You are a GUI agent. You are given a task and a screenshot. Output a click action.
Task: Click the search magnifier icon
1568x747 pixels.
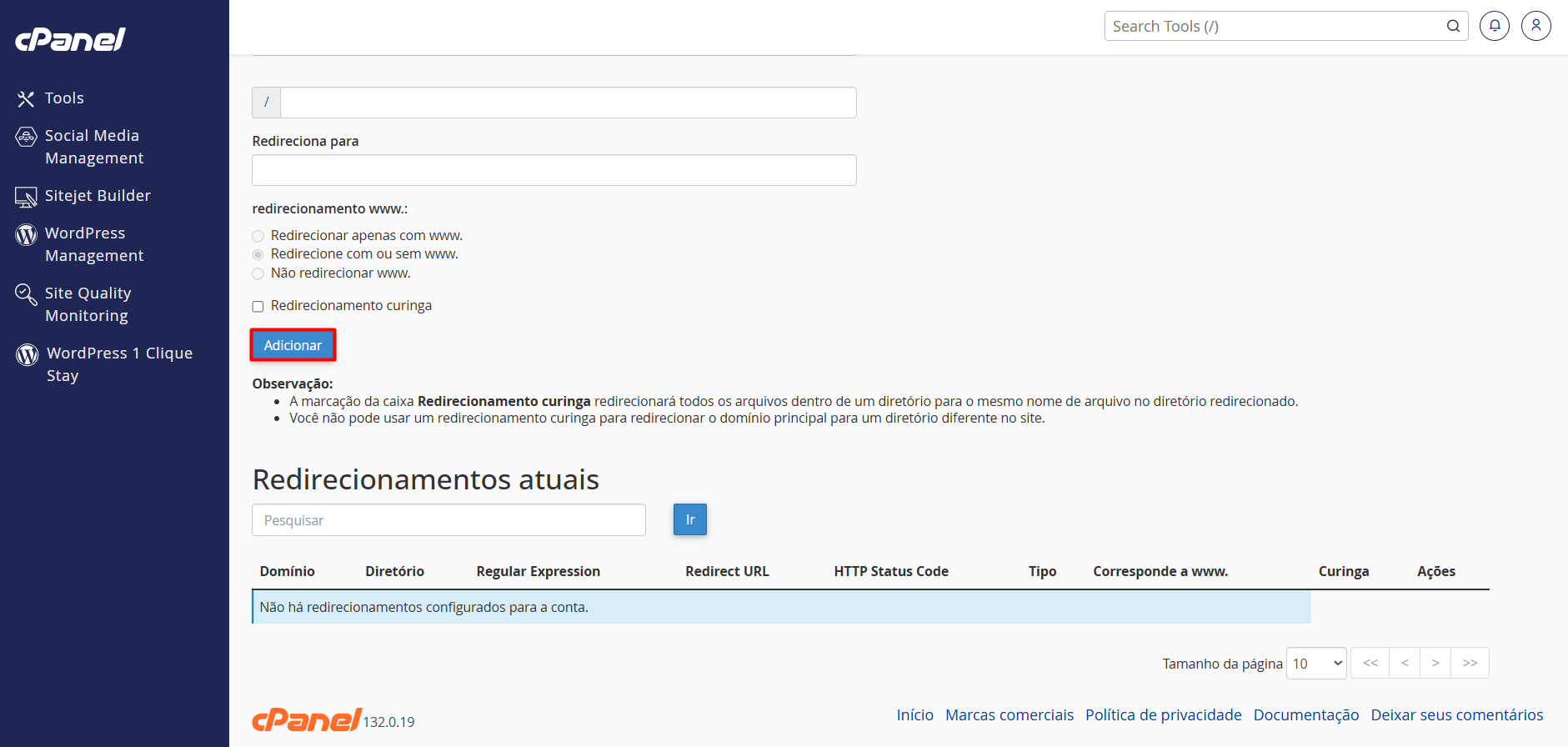coord(1453,26)
